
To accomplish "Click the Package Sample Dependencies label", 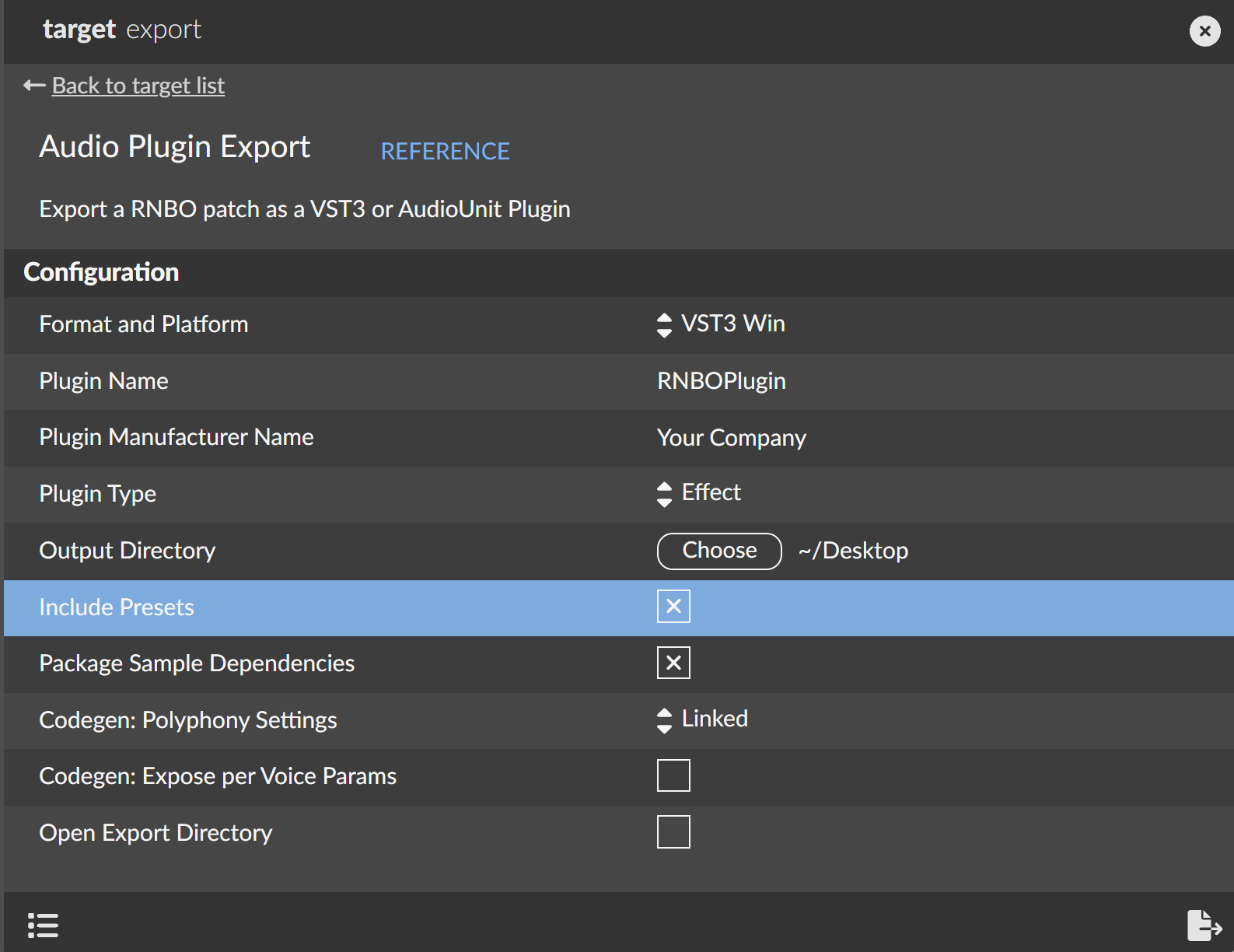I will point(197,663).
